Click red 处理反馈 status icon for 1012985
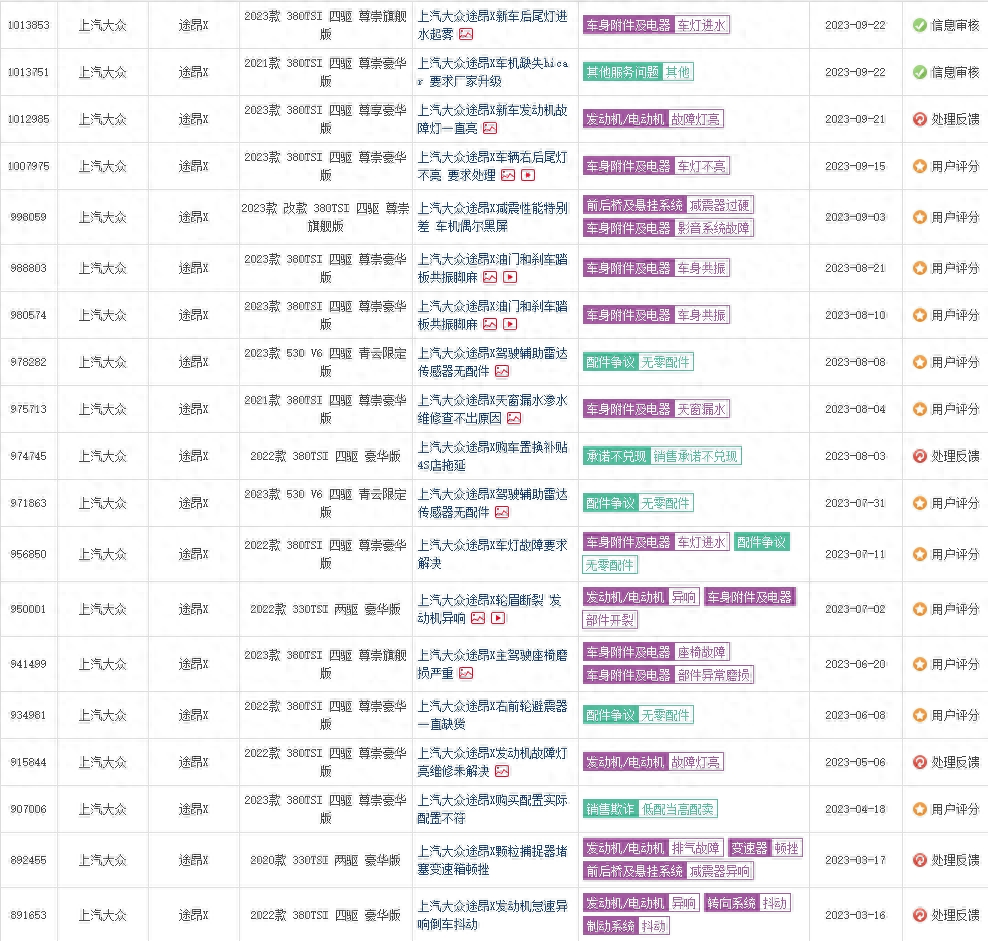 click(x=919, y=119)
